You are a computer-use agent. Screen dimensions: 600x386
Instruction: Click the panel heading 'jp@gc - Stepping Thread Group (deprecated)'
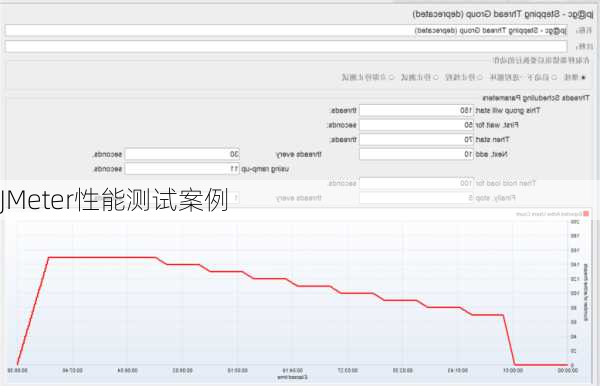pyautogui.click(x=503, y=15)
